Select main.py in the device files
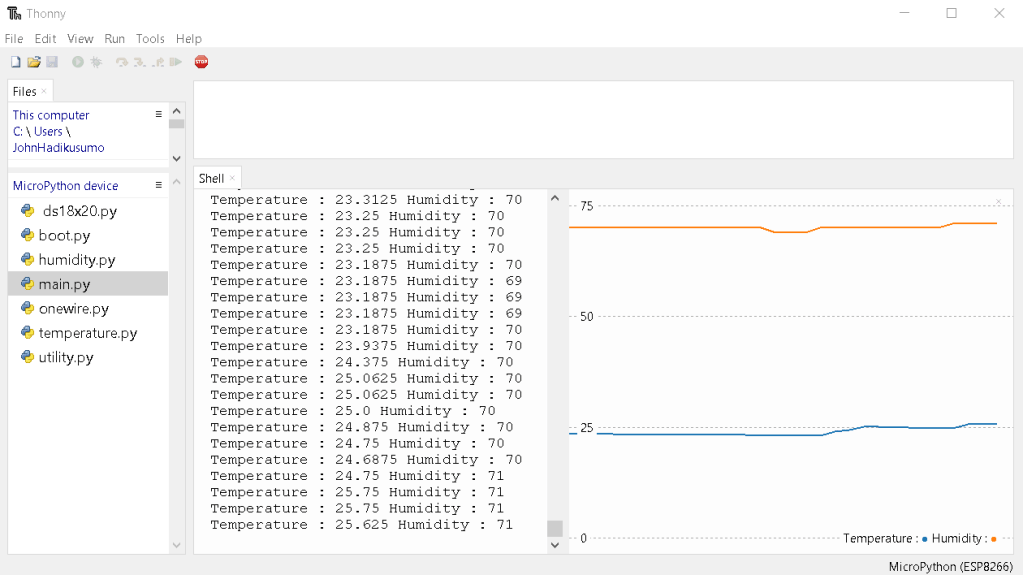 pyautogui.click(x=64, y=284)
